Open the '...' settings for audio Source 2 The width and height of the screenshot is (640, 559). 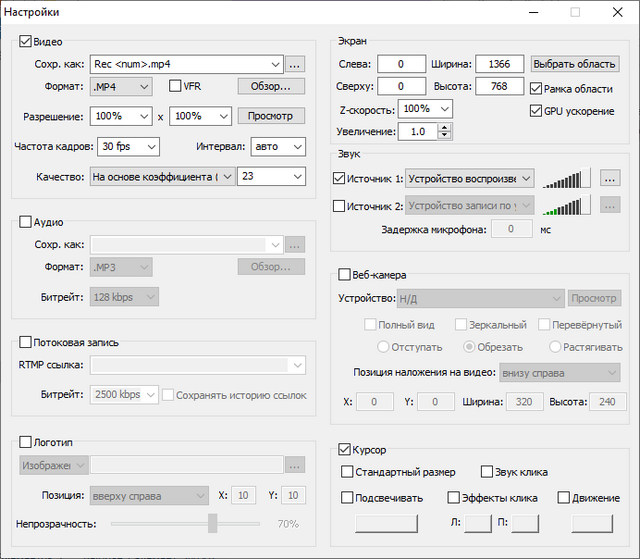point(610,206)
